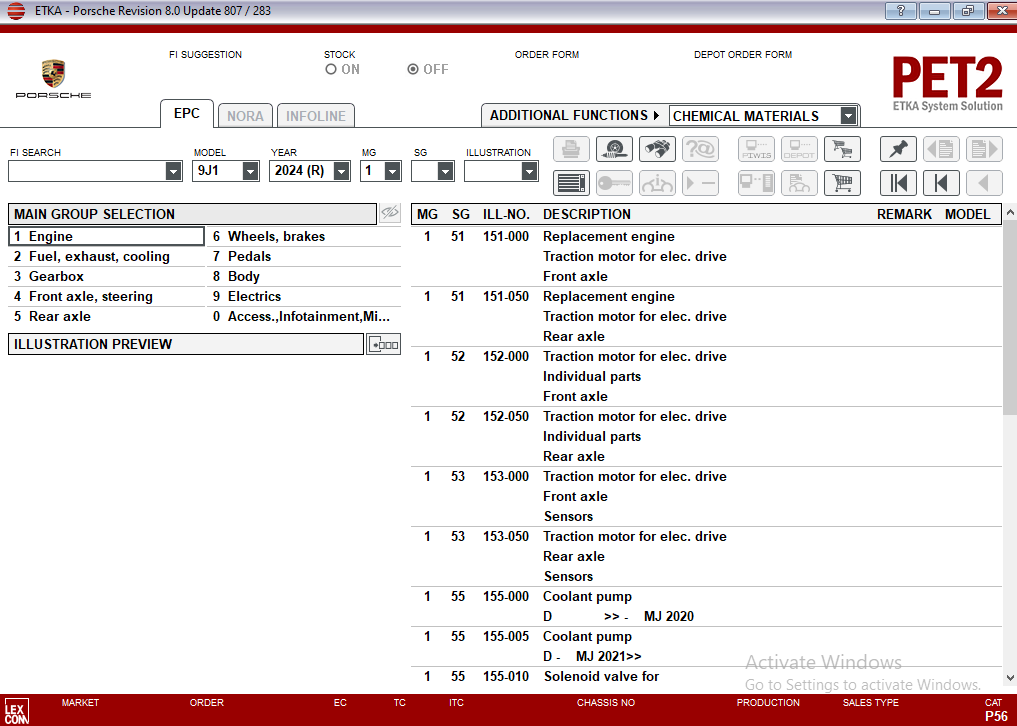
Task: Select main group 4 Front axle, steering
Action: click(106, 296)
